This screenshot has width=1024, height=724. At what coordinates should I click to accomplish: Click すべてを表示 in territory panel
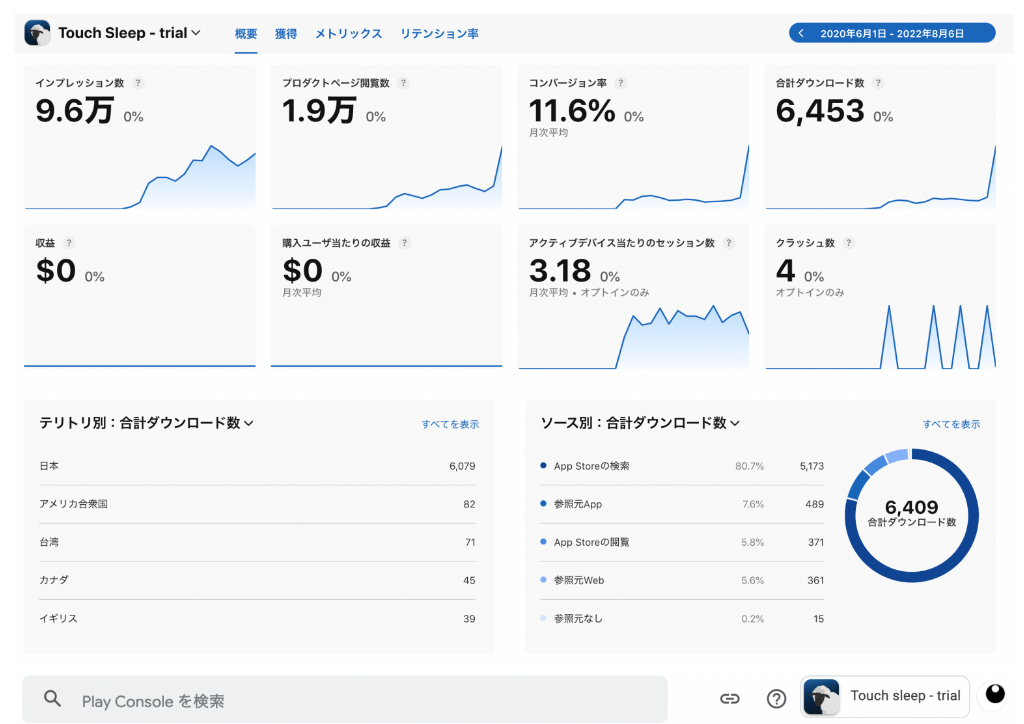click(450, 424)
